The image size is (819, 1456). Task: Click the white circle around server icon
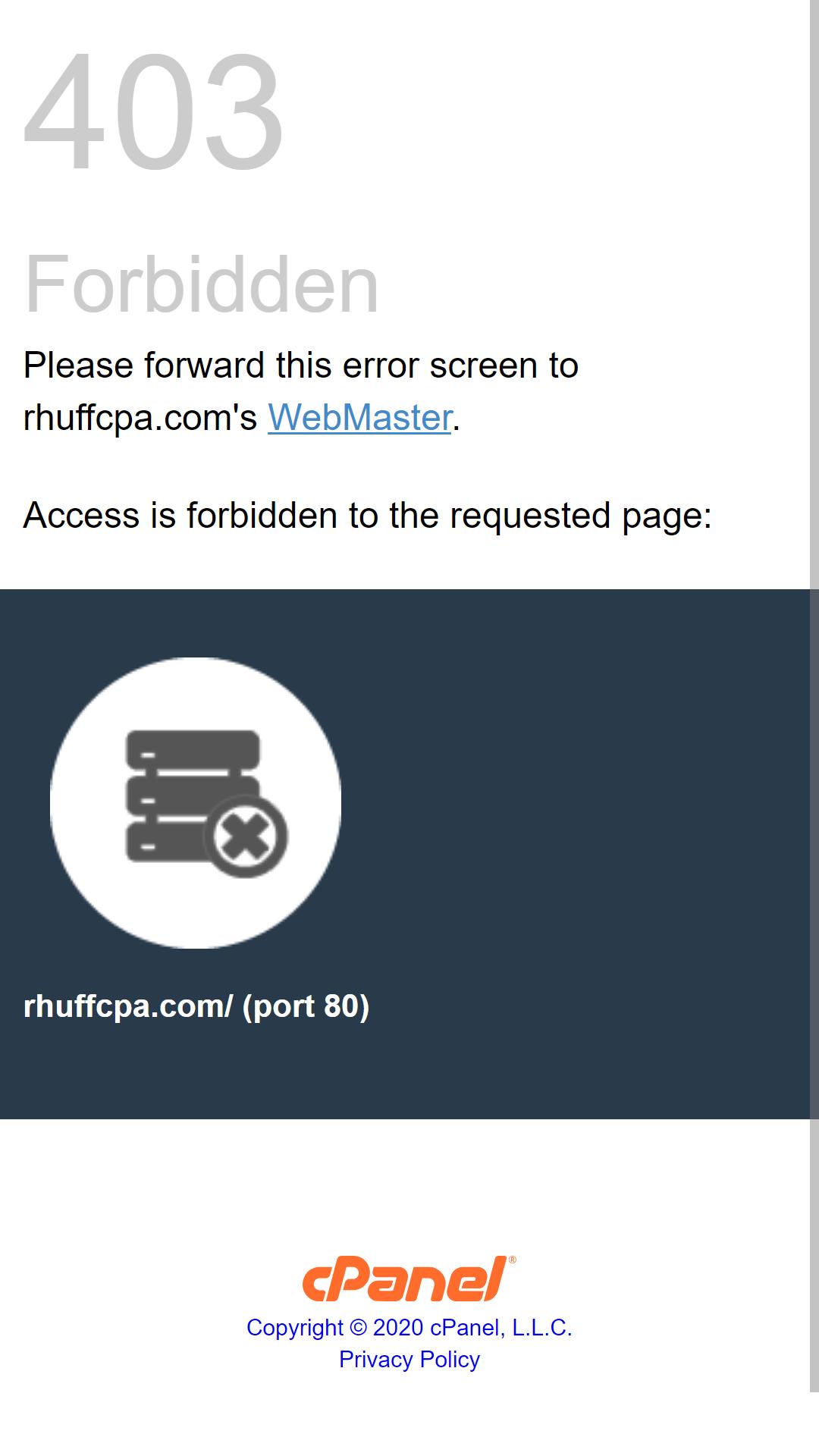[x=196, y=802]
